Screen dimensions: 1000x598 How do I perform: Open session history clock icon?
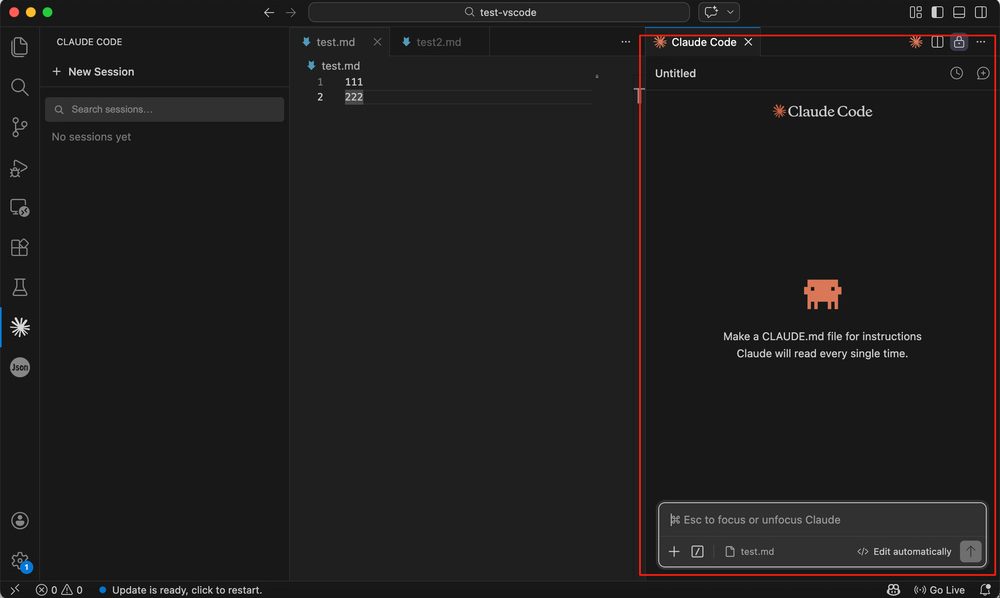(956, 73)
